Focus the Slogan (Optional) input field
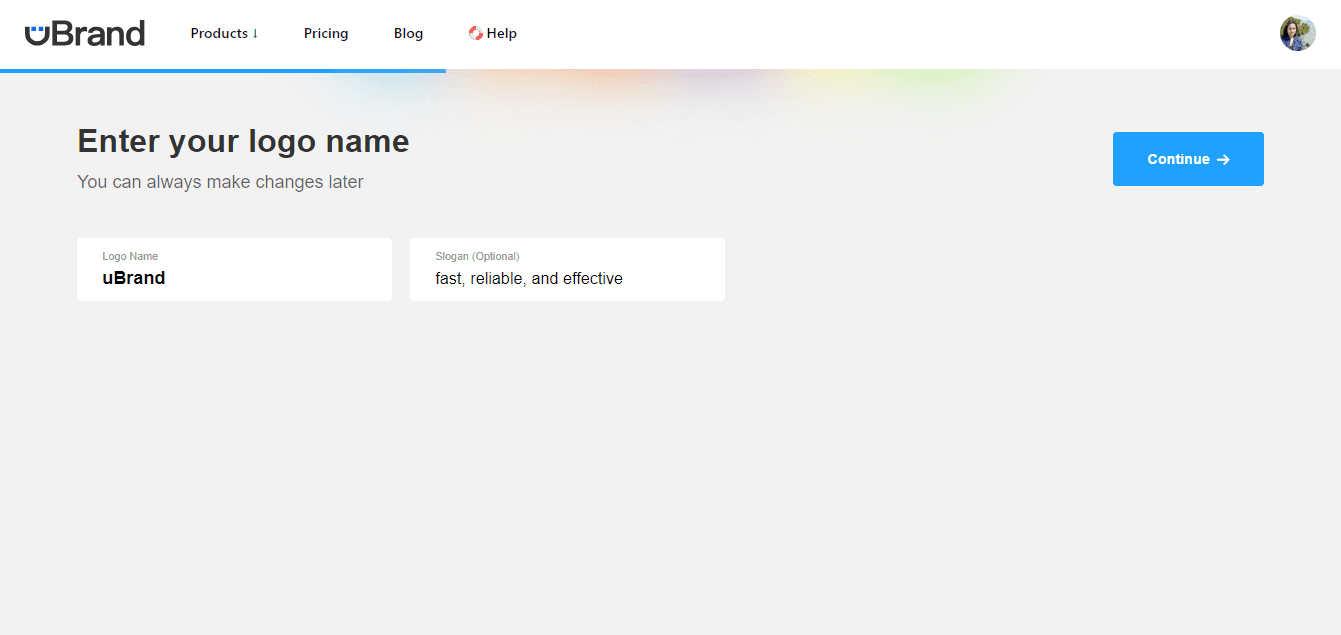The height and width of the screenshot is (635, 1341). pos(567,269)
